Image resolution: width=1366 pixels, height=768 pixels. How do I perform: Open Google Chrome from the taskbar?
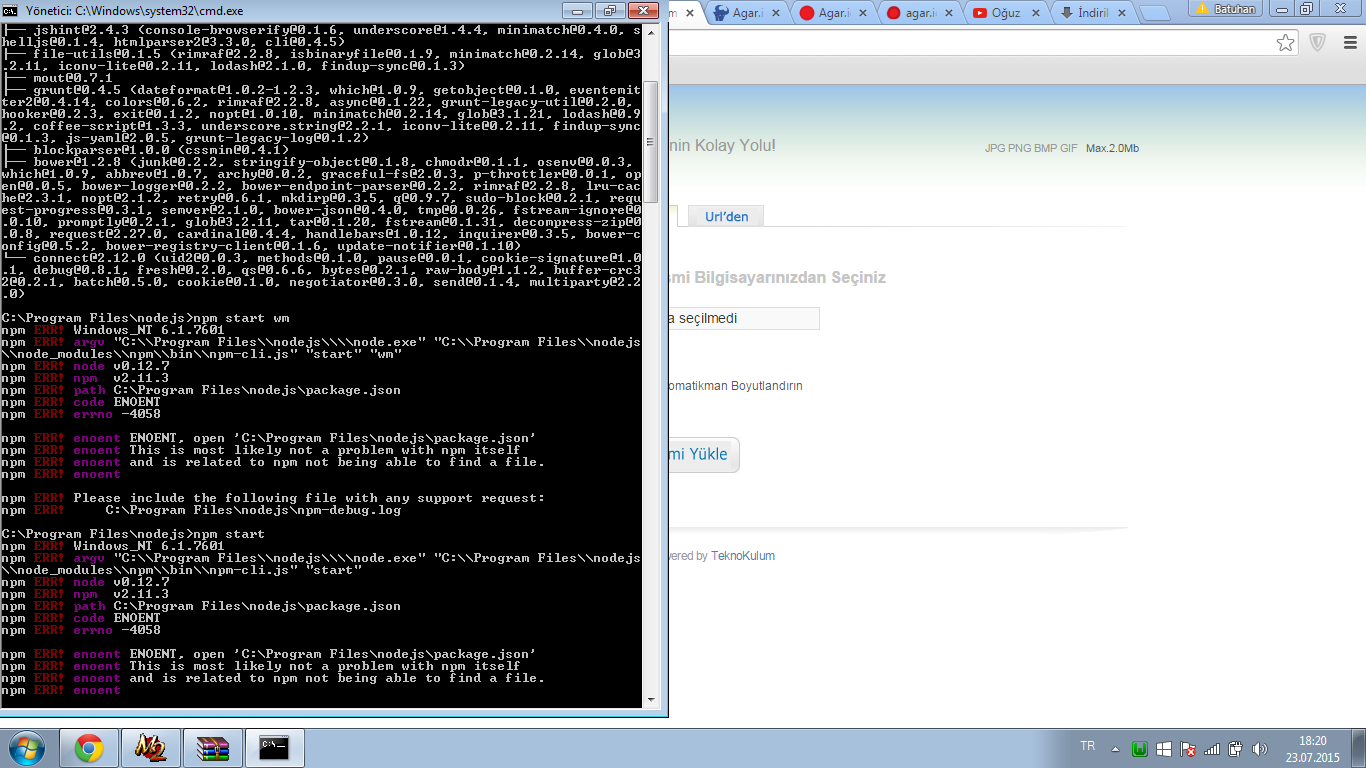pos(89,748)
